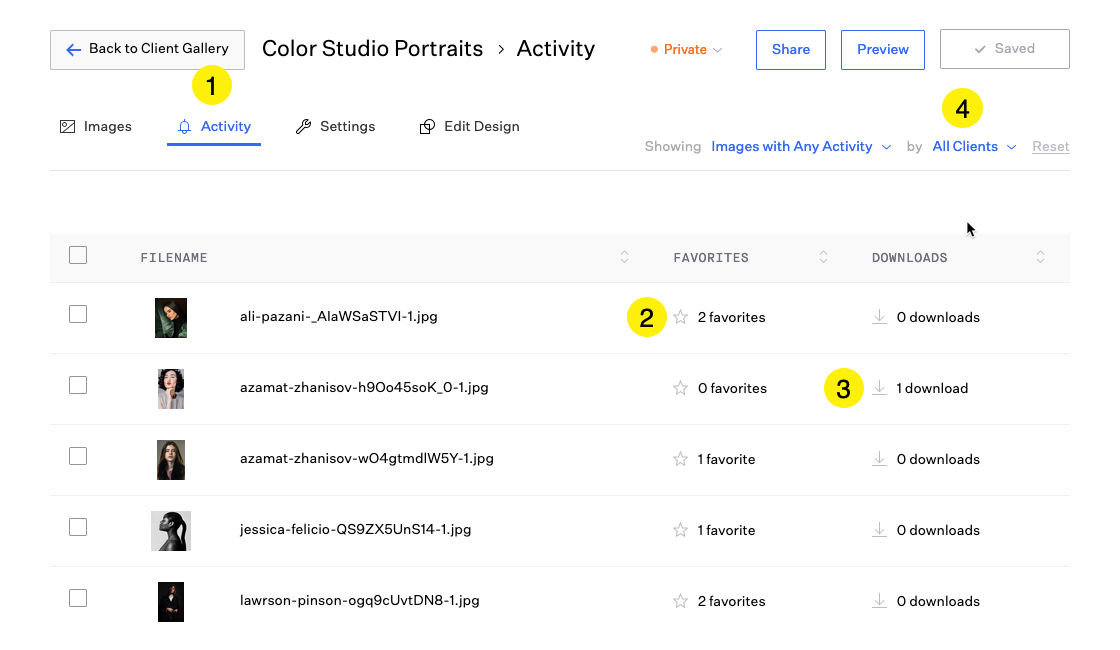
Task: Switch to the Images tab
Action: 96,126
